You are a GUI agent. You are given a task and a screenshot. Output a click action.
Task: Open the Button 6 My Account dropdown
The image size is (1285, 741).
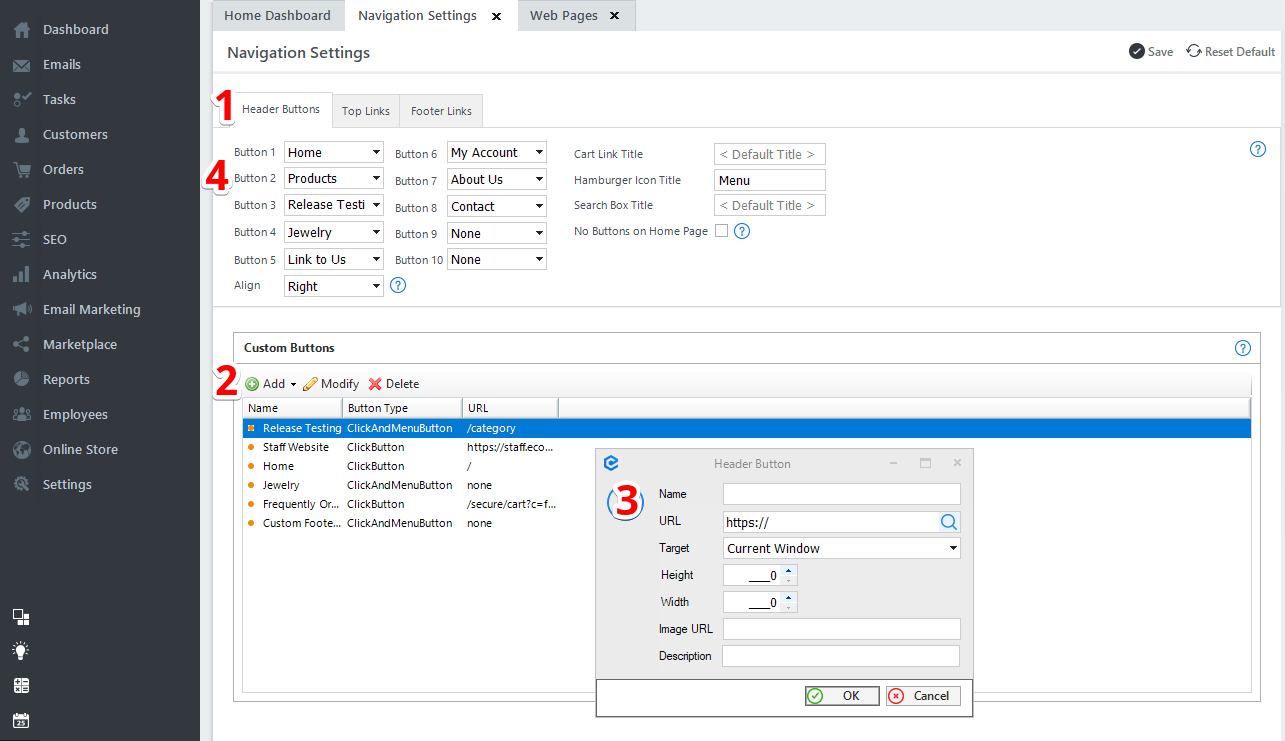(497, 153)
